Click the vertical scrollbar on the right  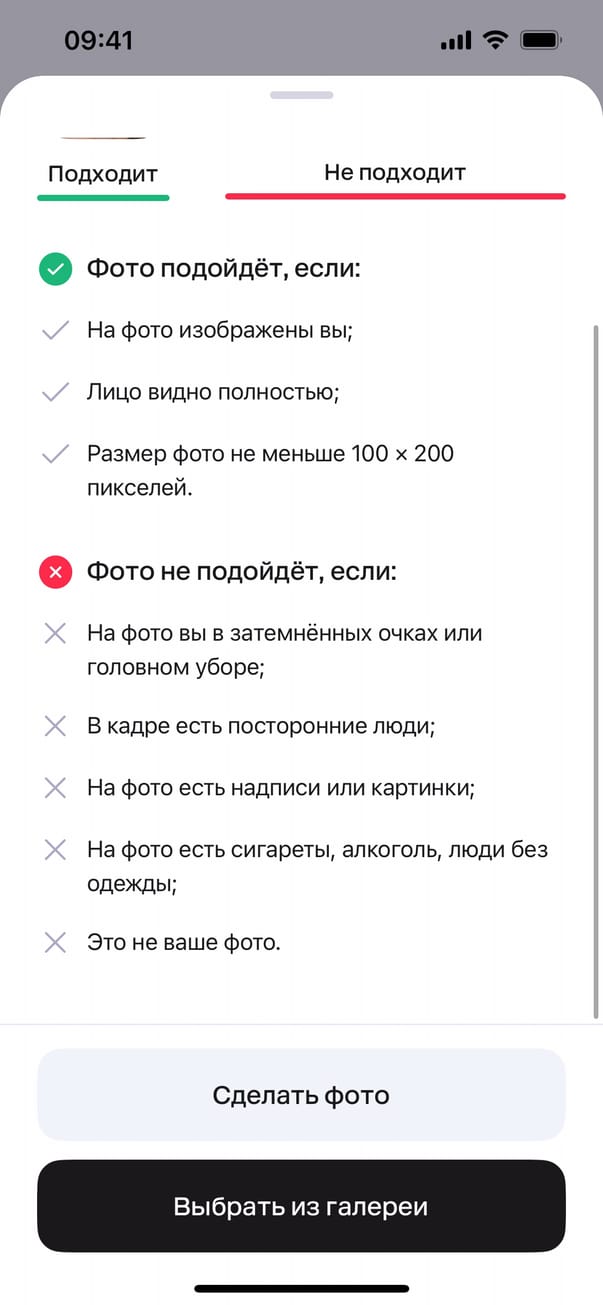(596, 670)
